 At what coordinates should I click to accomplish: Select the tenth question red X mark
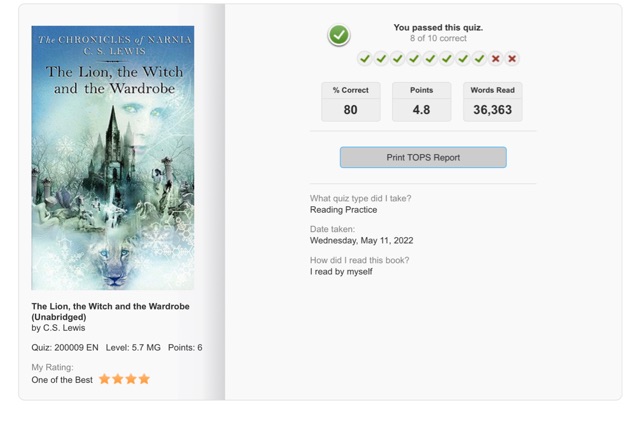(512, 59)
